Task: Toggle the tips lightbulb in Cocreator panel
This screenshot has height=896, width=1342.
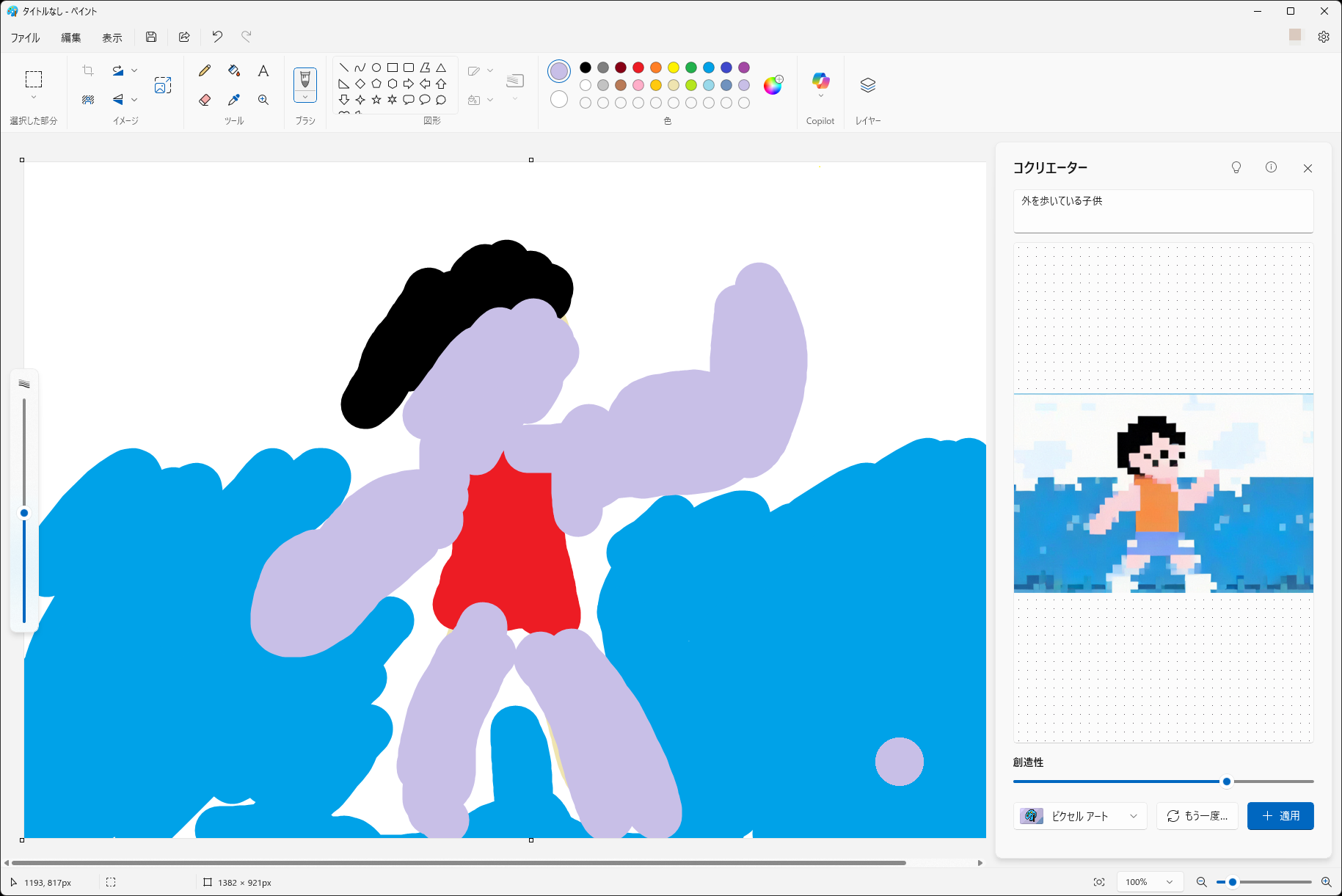Action: [x=1236, y=167]
